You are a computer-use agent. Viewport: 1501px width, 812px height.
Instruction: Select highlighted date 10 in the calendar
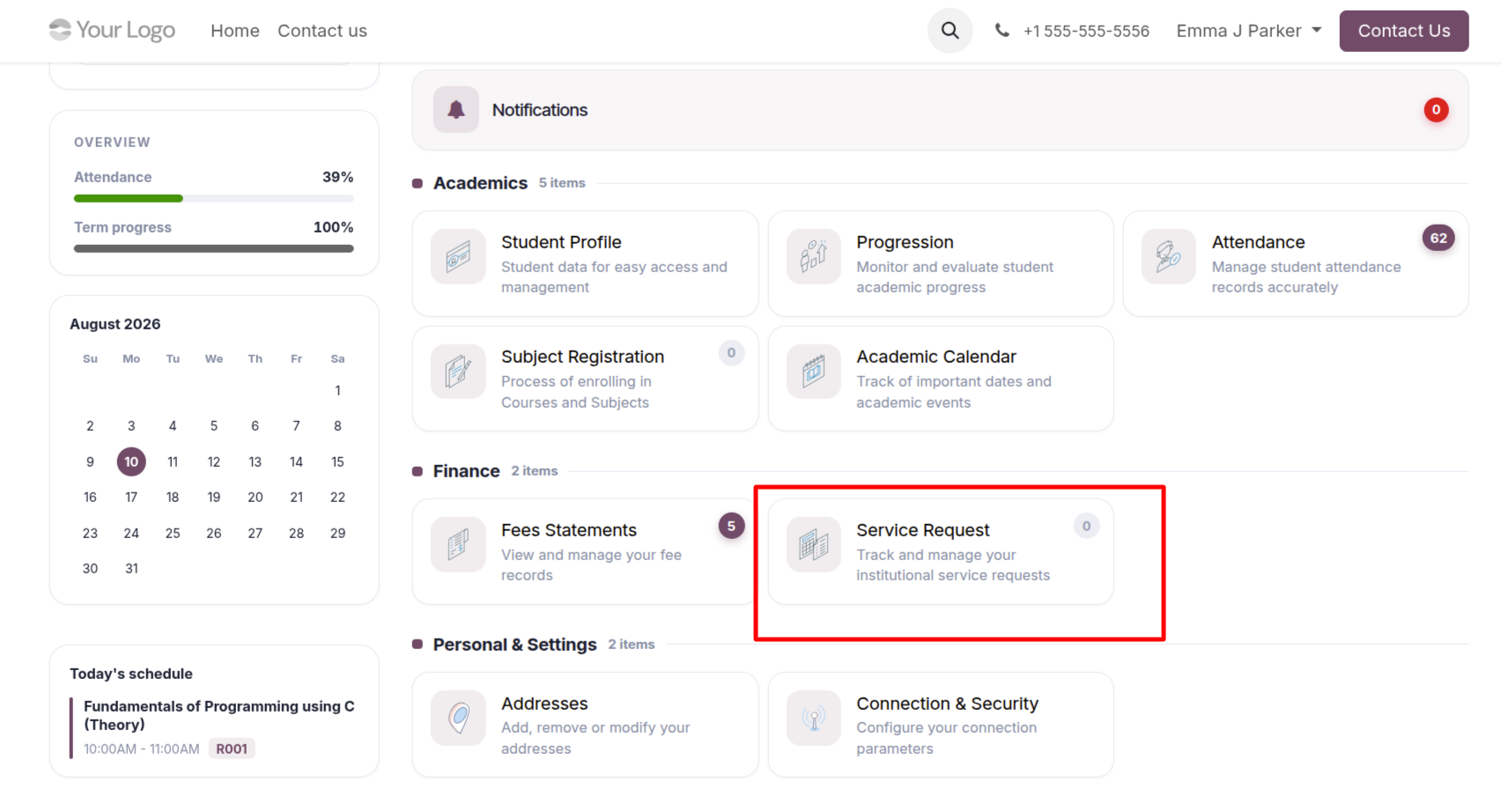tap(131, 461)
